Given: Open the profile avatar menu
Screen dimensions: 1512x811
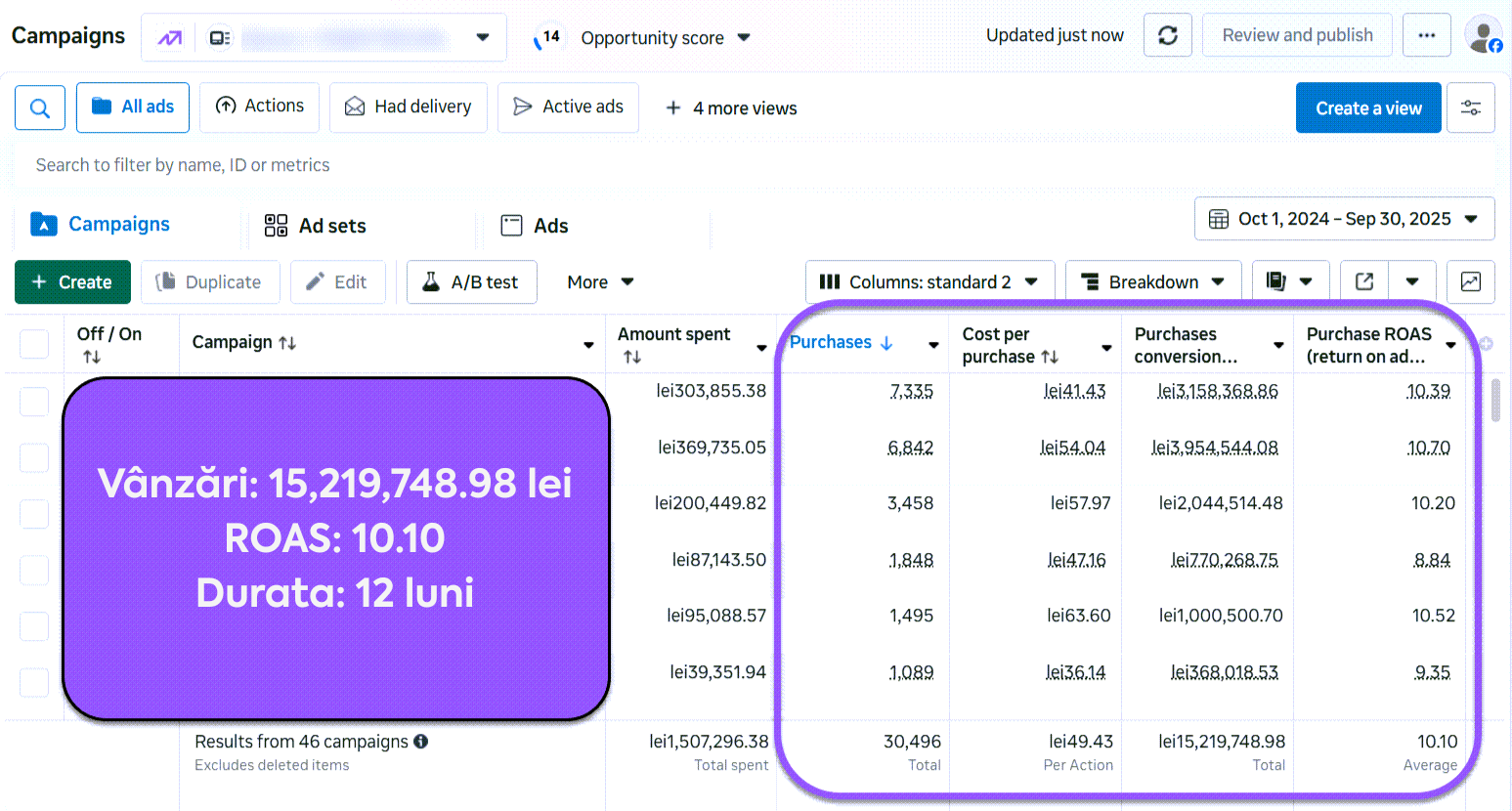Looking at the screenshot, I should pyautogui.click(x=1484, y=35).
